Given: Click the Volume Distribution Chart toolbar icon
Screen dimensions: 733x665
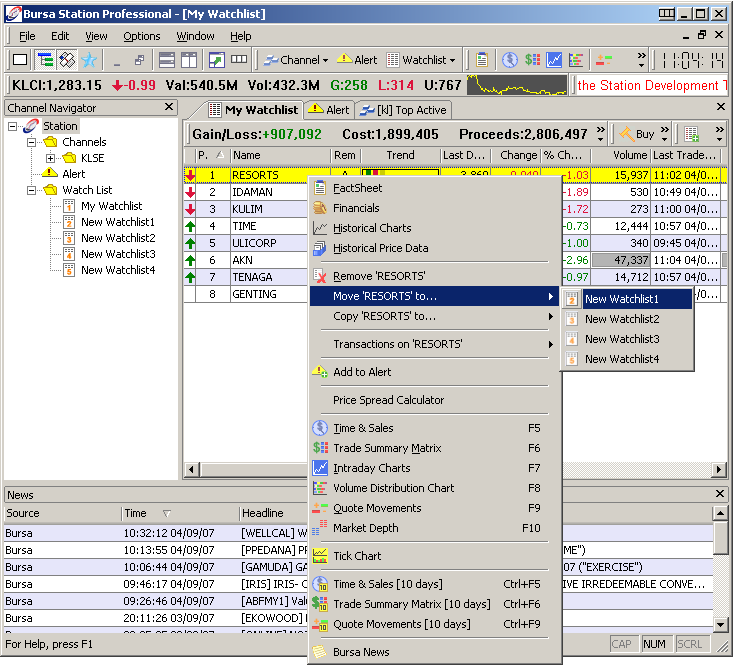Looking at the screenshot, I should click(x=576, y=60).
